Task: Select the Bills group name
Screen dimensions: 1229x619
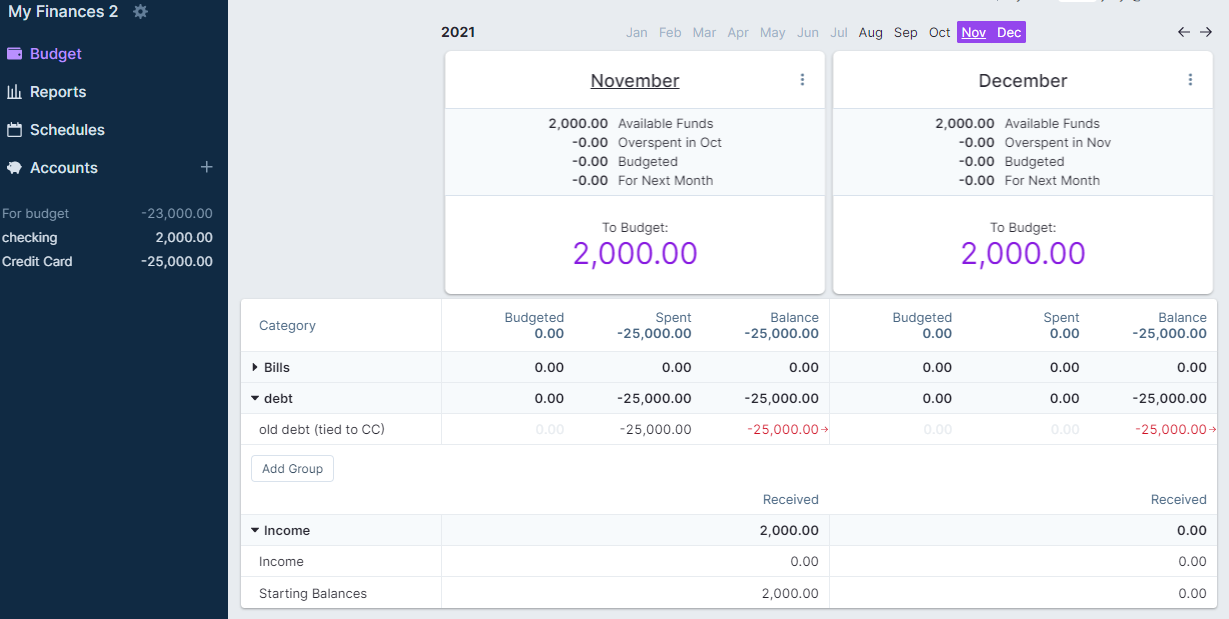Action: pos(277,368)
